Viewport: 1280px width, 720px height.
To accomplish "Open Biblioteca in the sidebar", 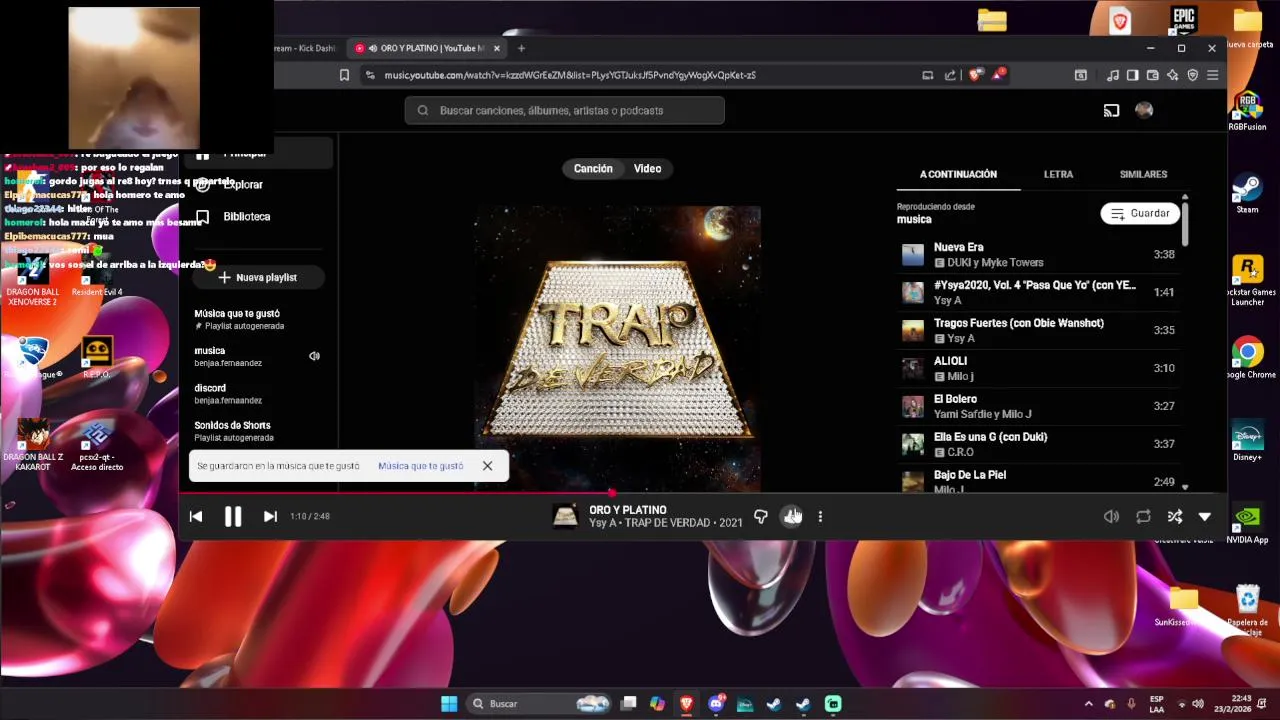I will [x=247, y=216].
